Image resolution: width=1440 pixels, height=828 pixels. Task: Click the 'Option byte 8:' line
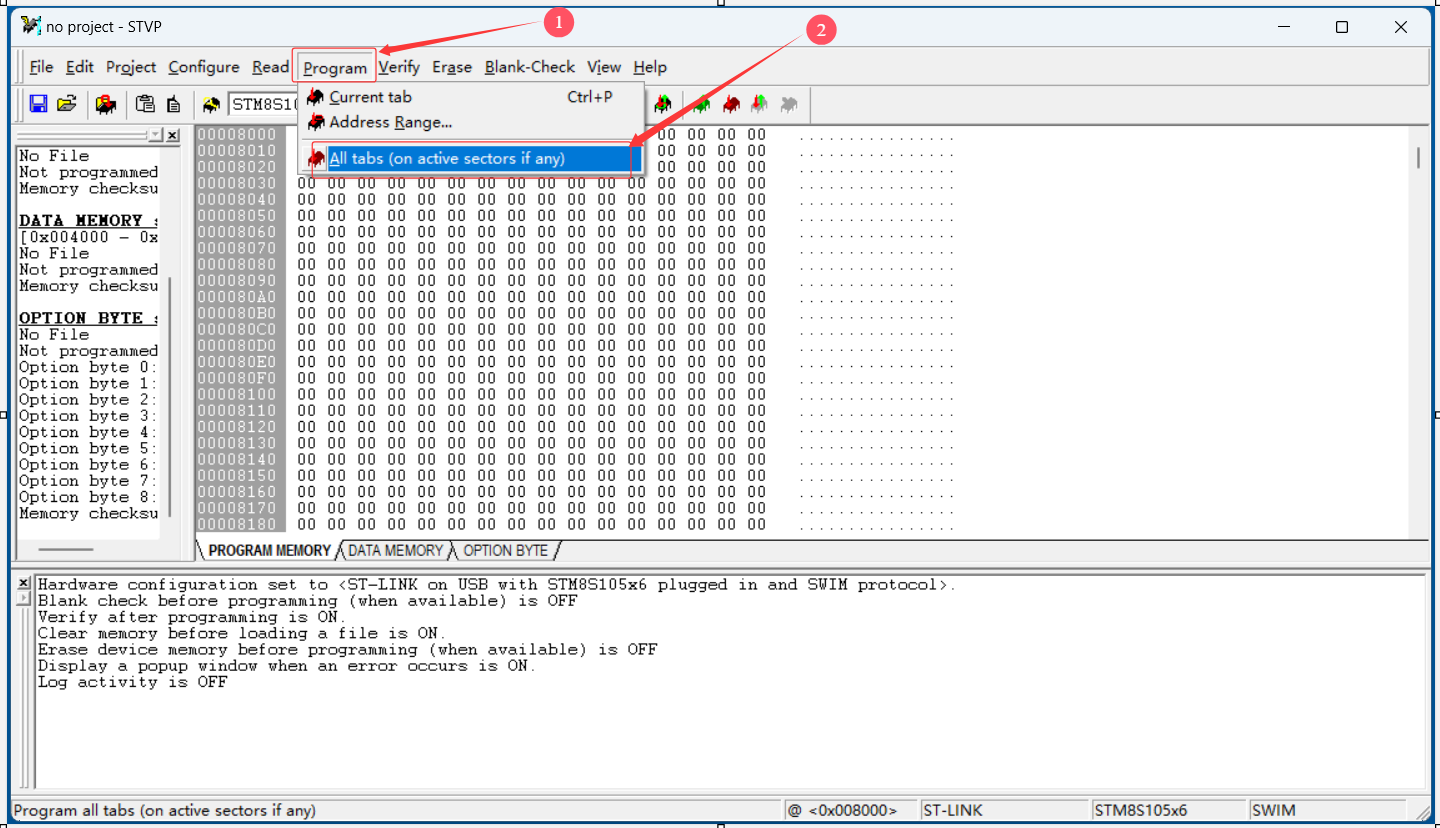[x=88, y=497]
